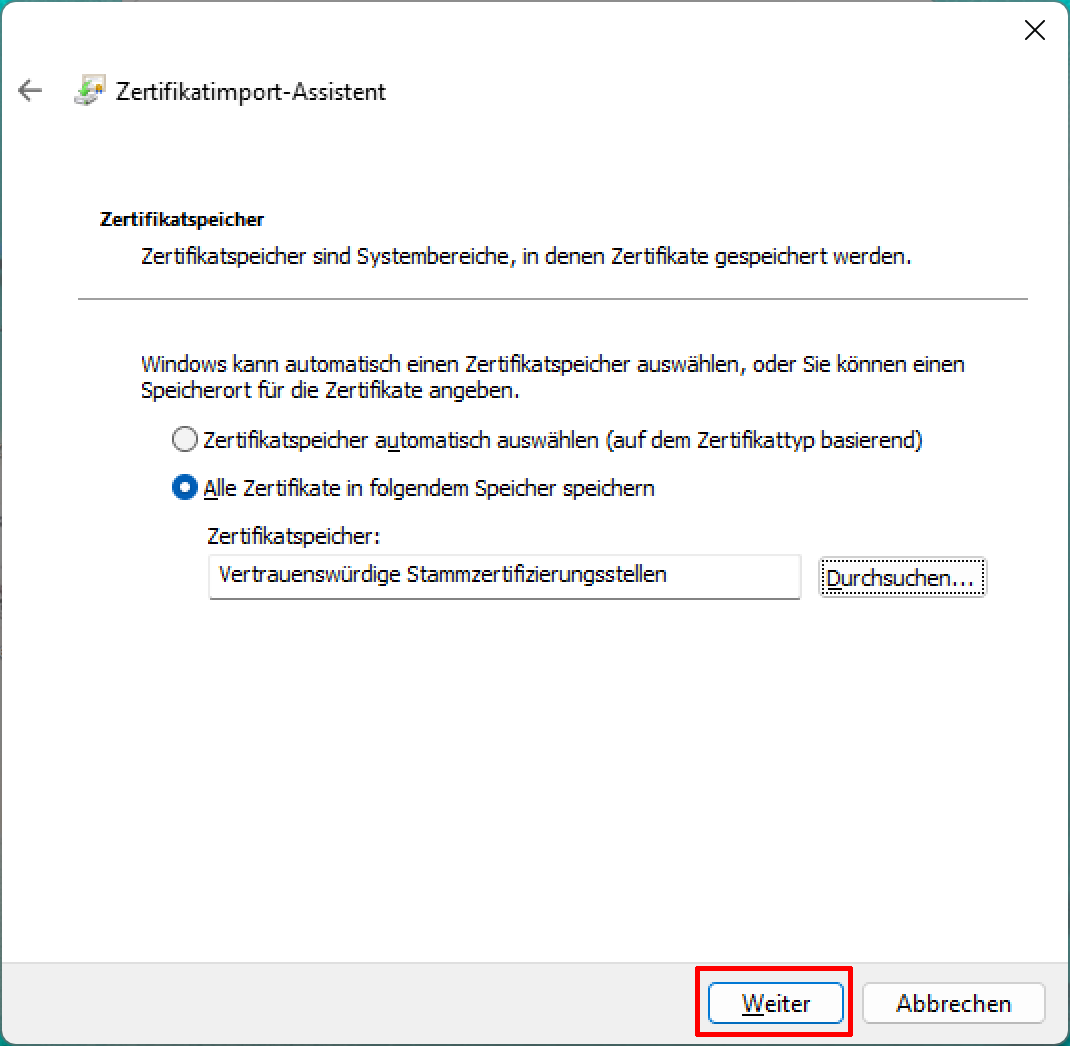Select radio button for automatic Zertifikatspeicher selection

coord(184,439)
